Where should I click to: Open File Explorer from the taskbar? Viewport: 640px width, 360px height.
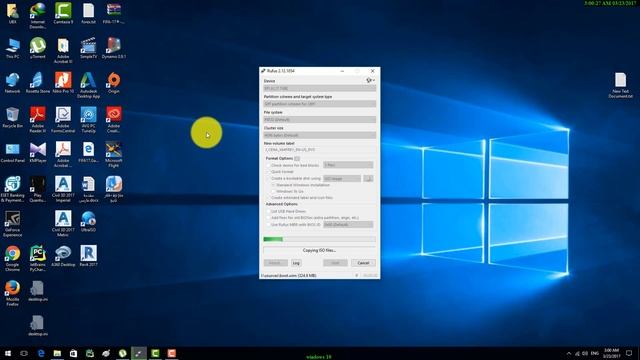tap(57, 353)
